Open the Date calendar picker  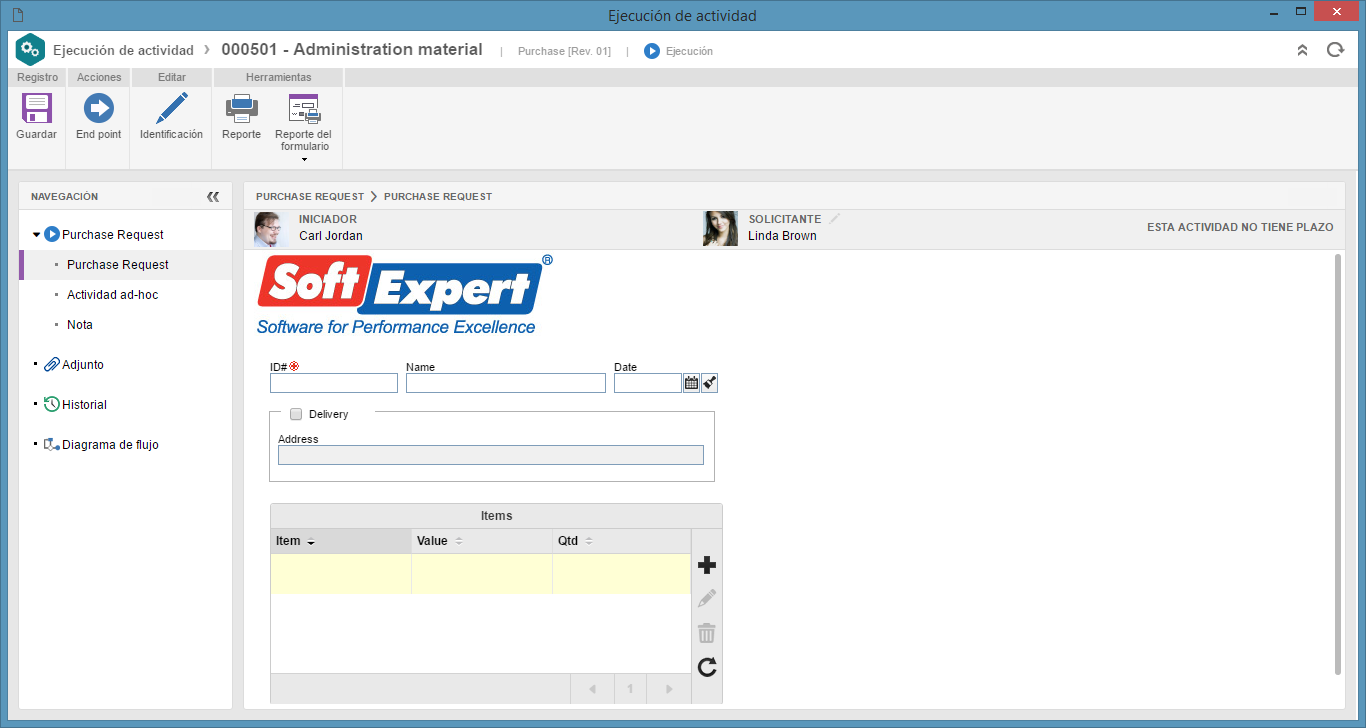point(691,383)
